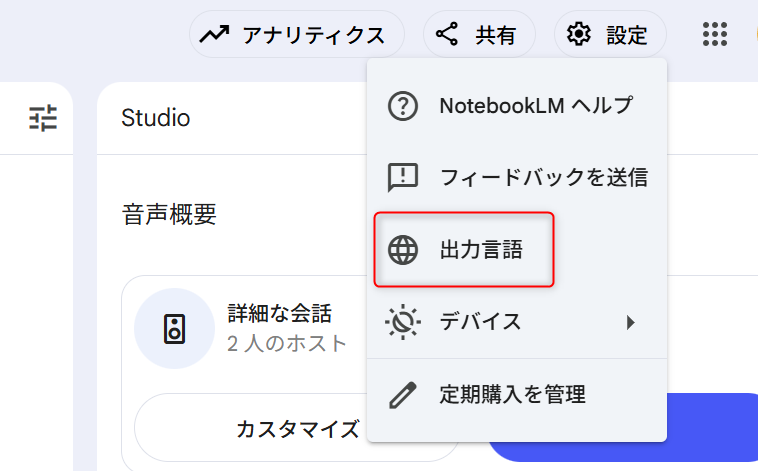Select NotebookLM ヘルプ menu item

517,106
